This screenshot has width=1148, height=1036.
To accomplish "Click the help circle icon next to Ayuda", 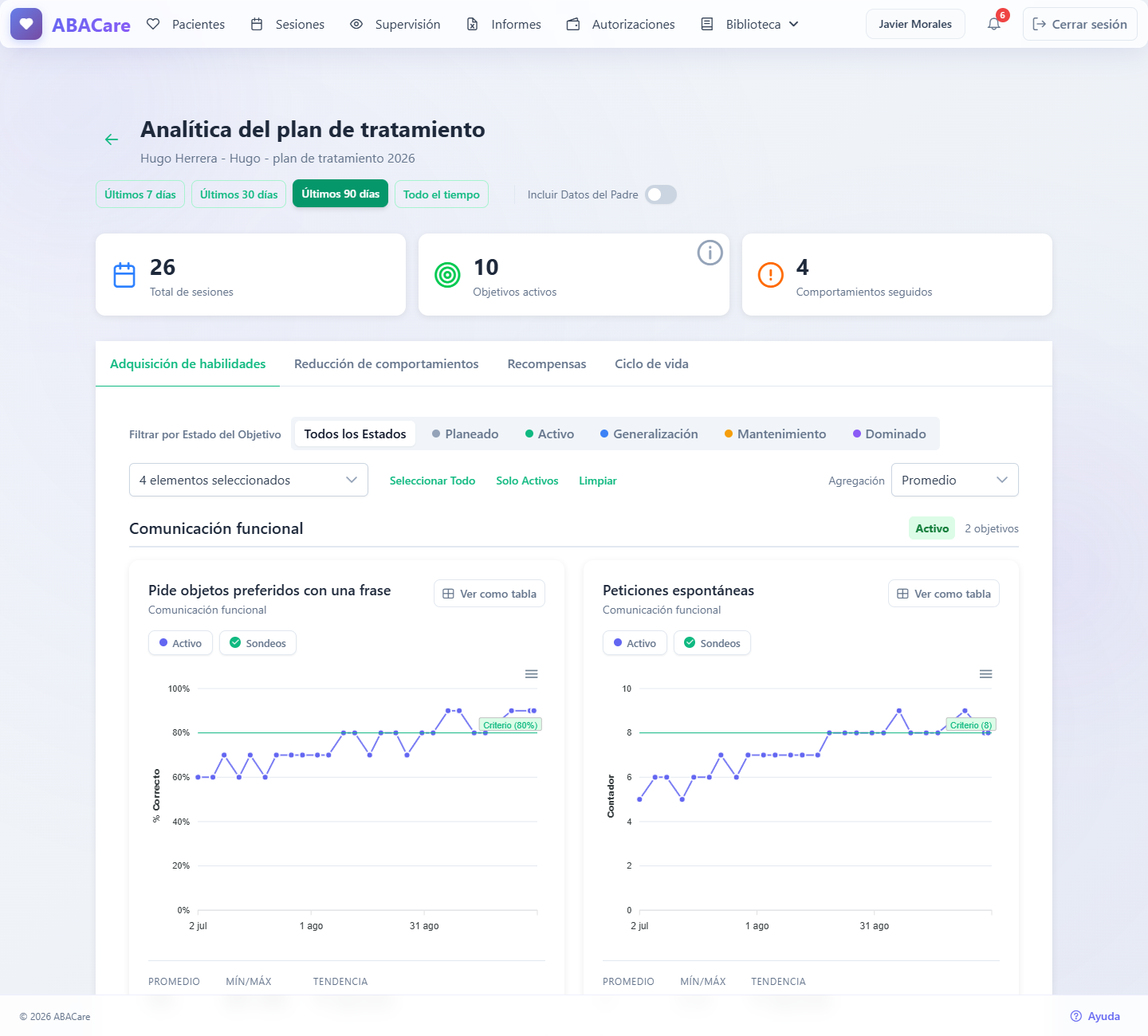I will [x=1076, y=1016].
